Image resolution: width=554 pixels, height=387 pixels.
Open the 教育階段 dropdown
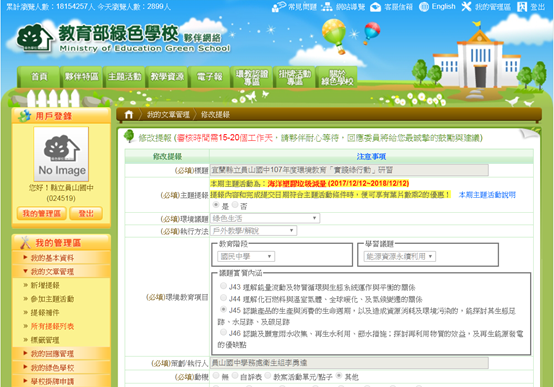coord(246,257)
